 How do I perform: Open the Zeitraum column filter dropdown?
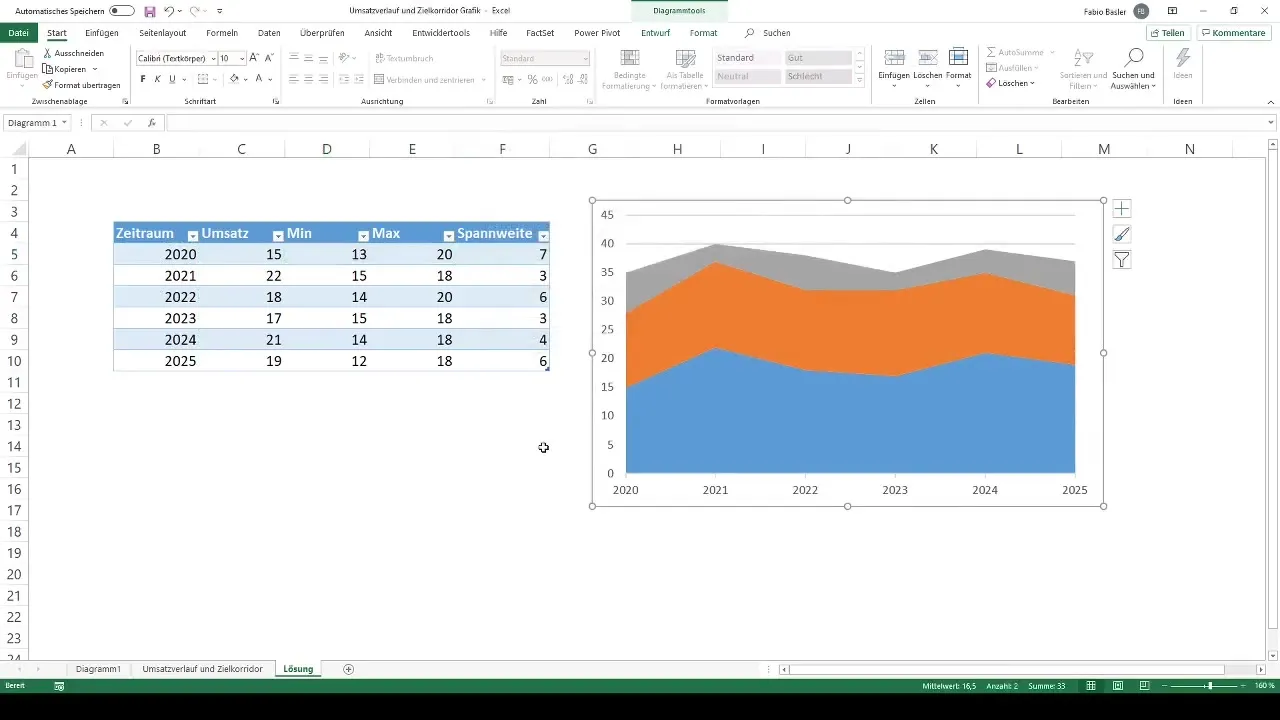click(193, 236)
